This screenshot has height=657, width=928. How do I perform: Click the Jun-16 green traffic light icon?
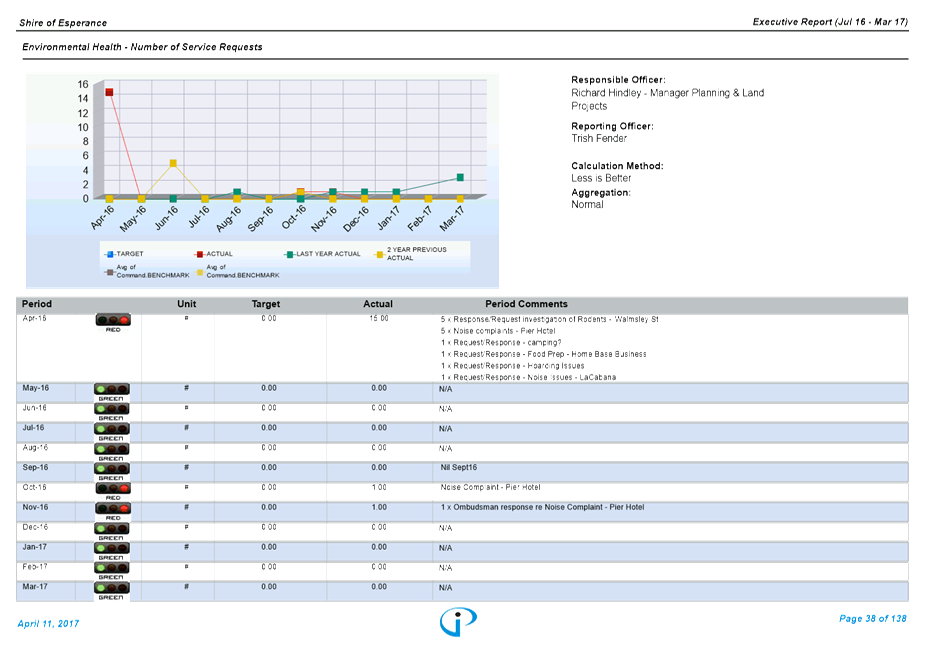coord(112,409)
